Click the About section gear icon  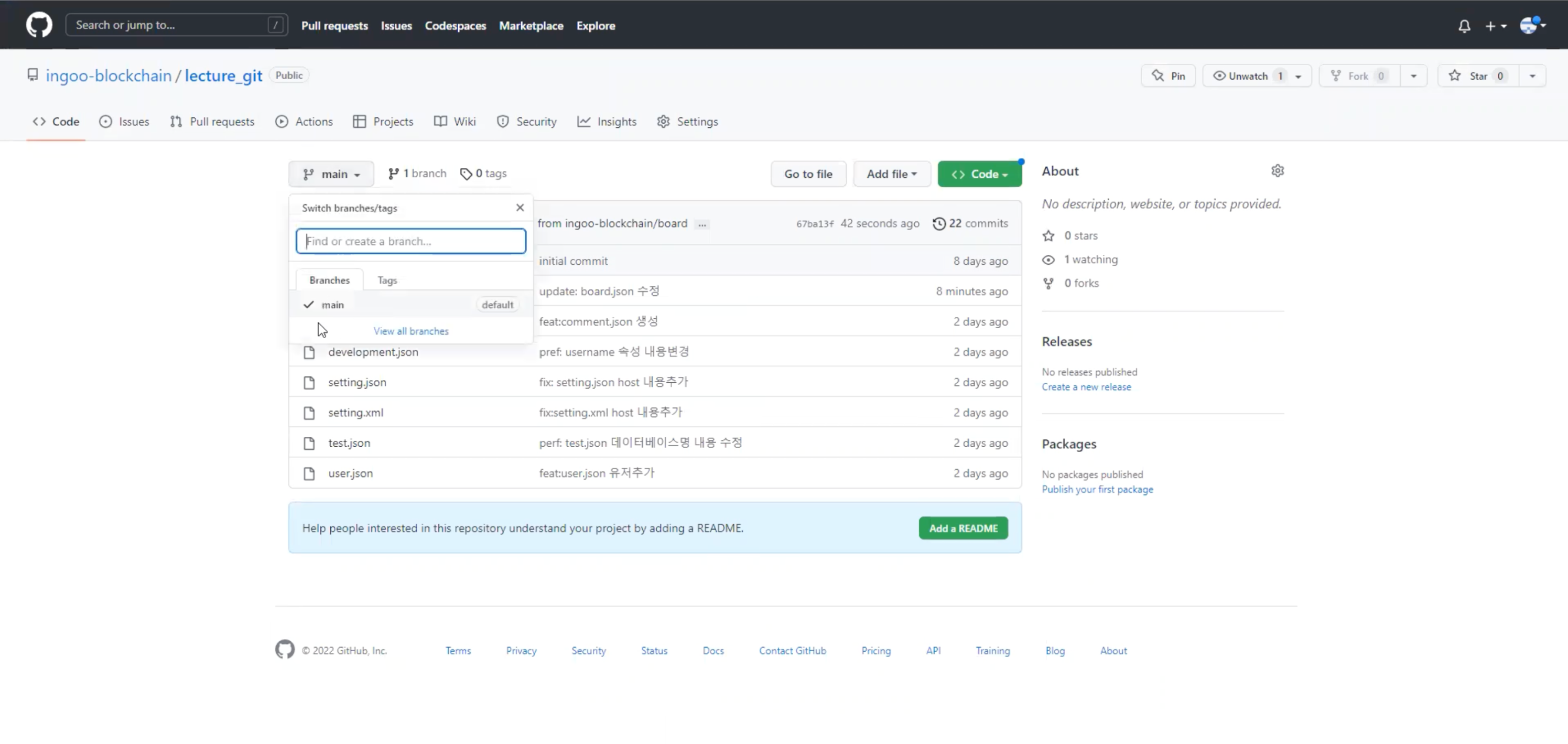(x=1277, y=171)
